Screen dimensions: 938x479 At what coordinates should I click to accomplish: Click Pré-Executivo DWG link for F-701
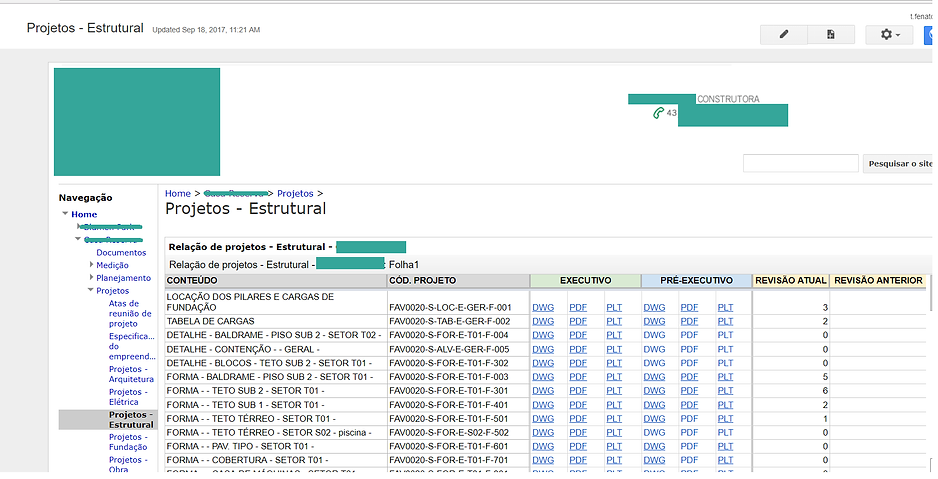click(654, 460)
